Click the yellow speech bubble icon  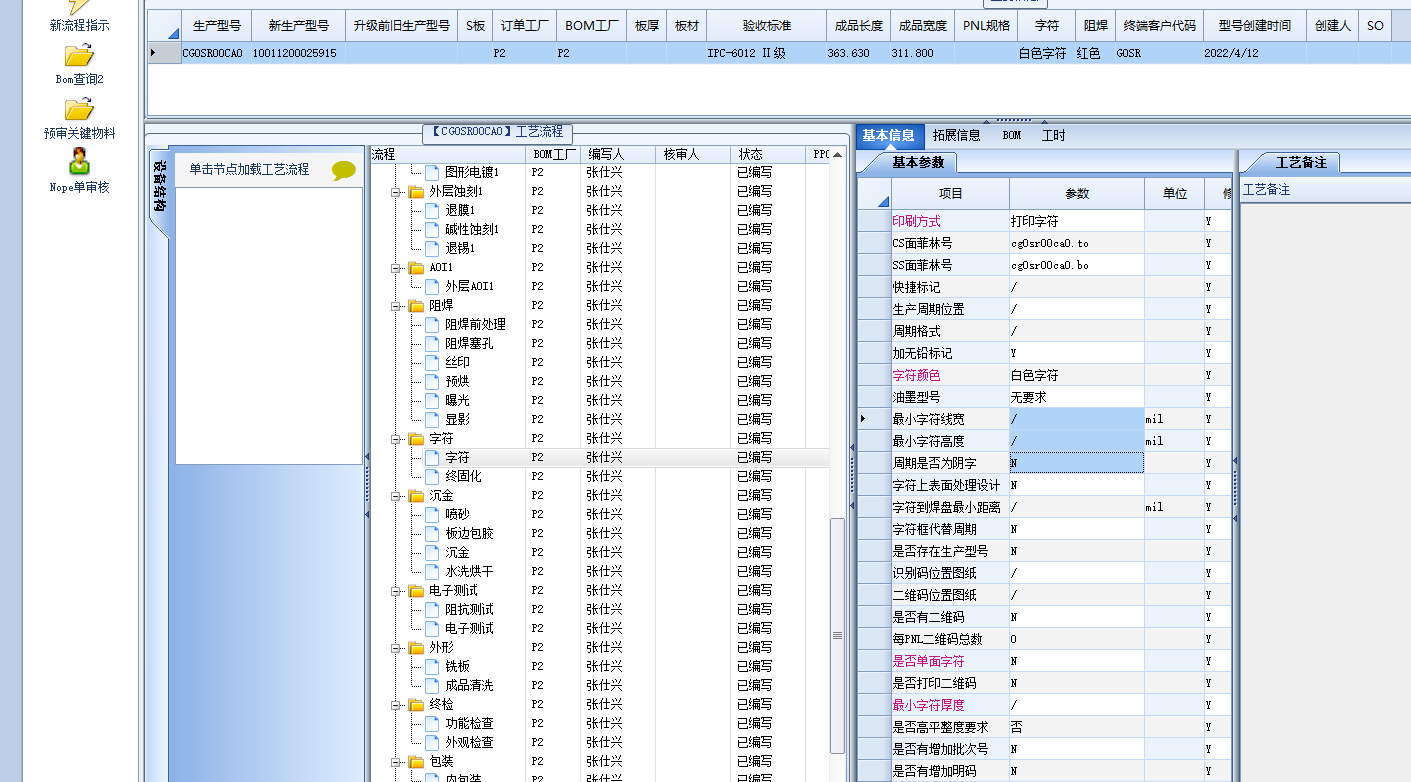point(343,171)
